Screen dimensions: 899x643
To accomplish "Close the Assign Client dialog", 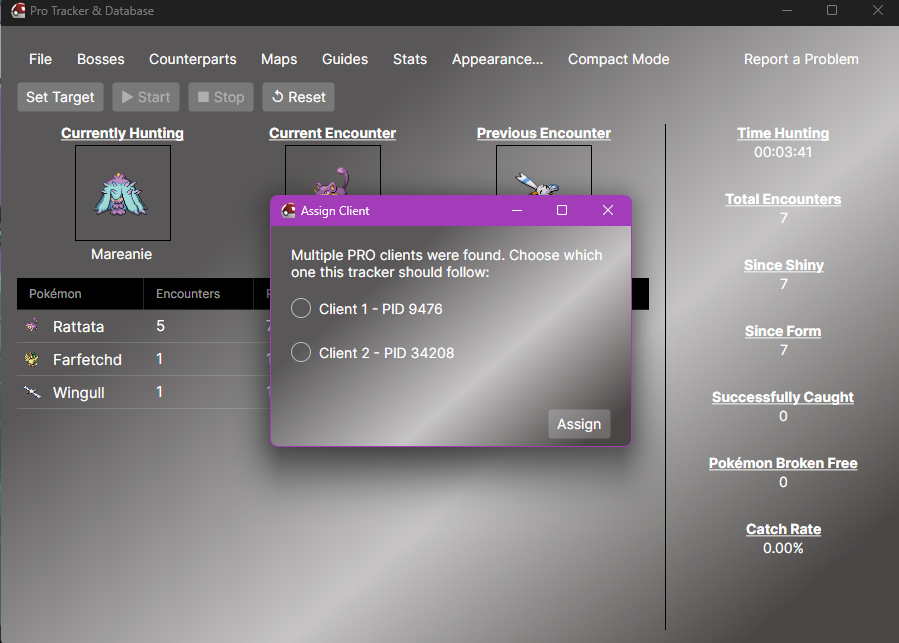I will pyautogui.click(x=608, y=211).
